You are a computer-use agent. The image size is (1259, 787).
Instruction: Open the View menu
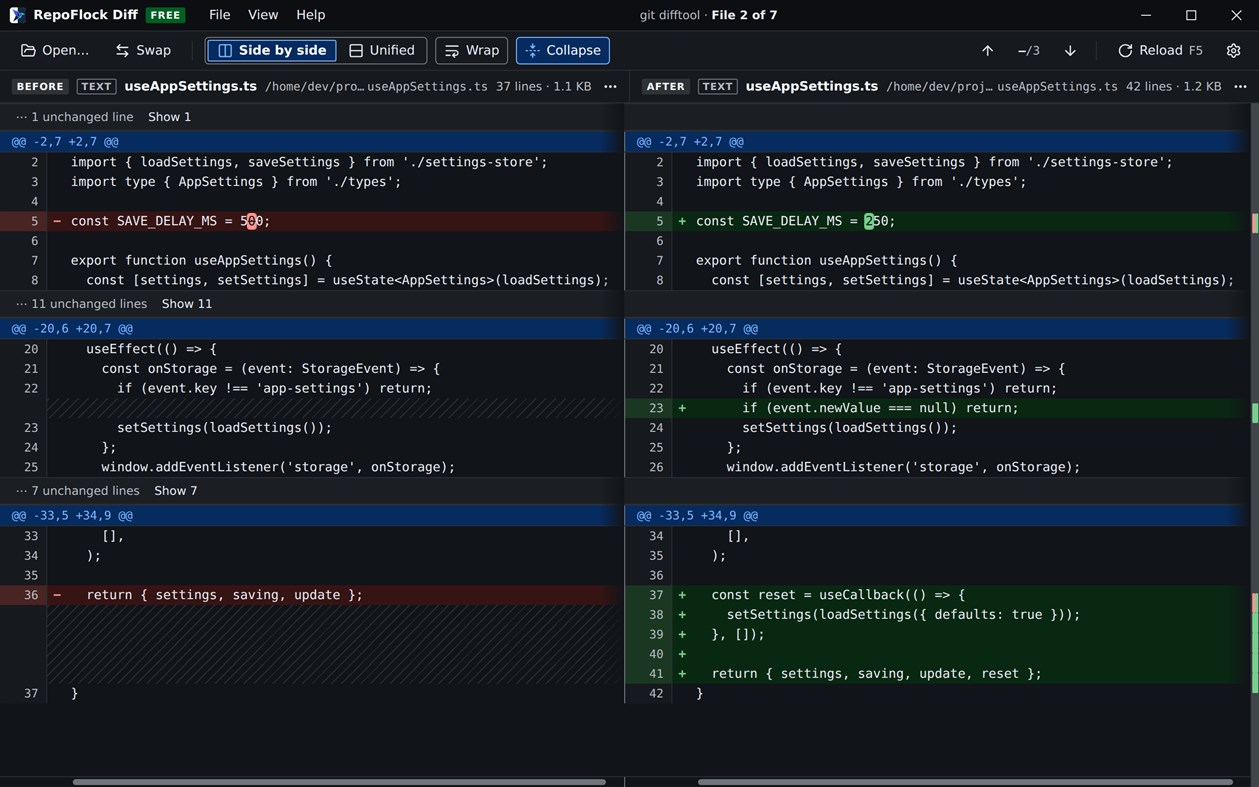coord(263,15)
